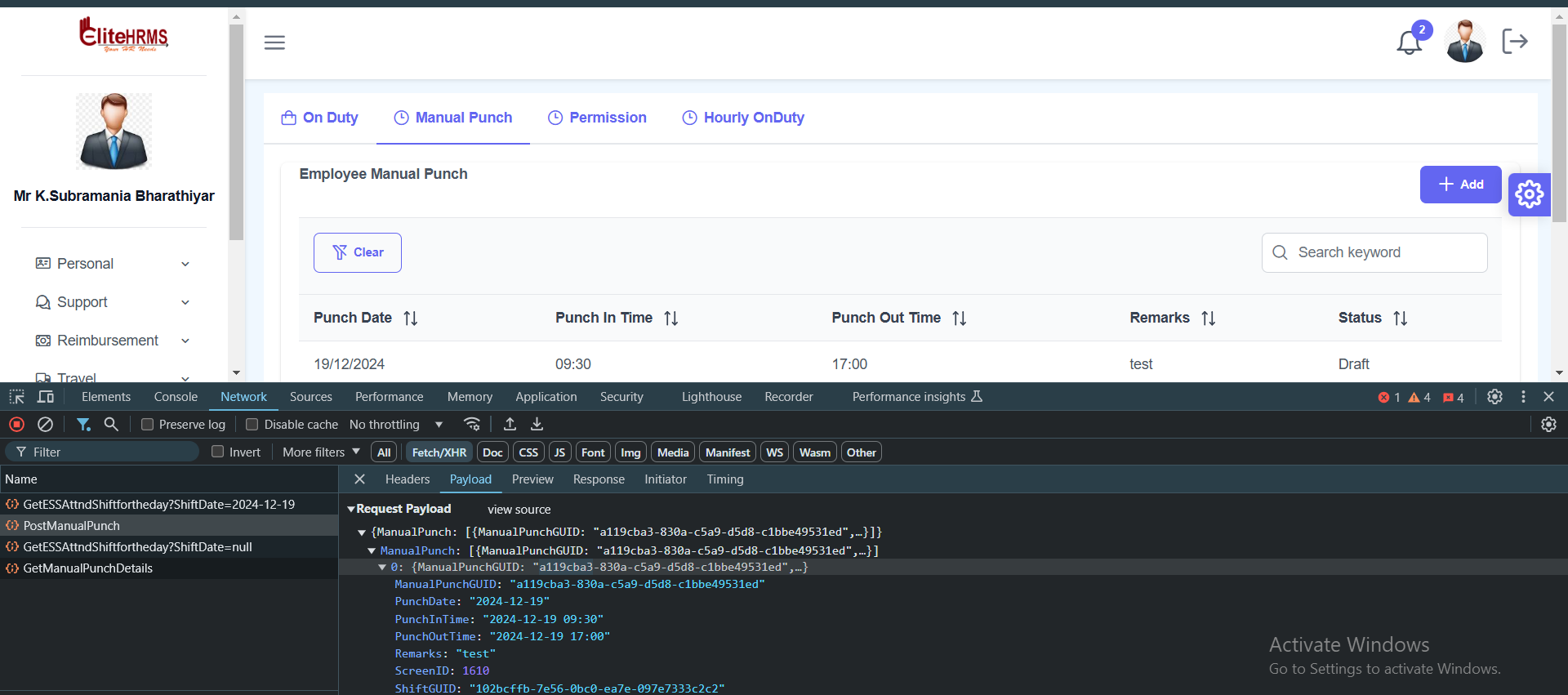Stop recording network log

tap(16, 425)
